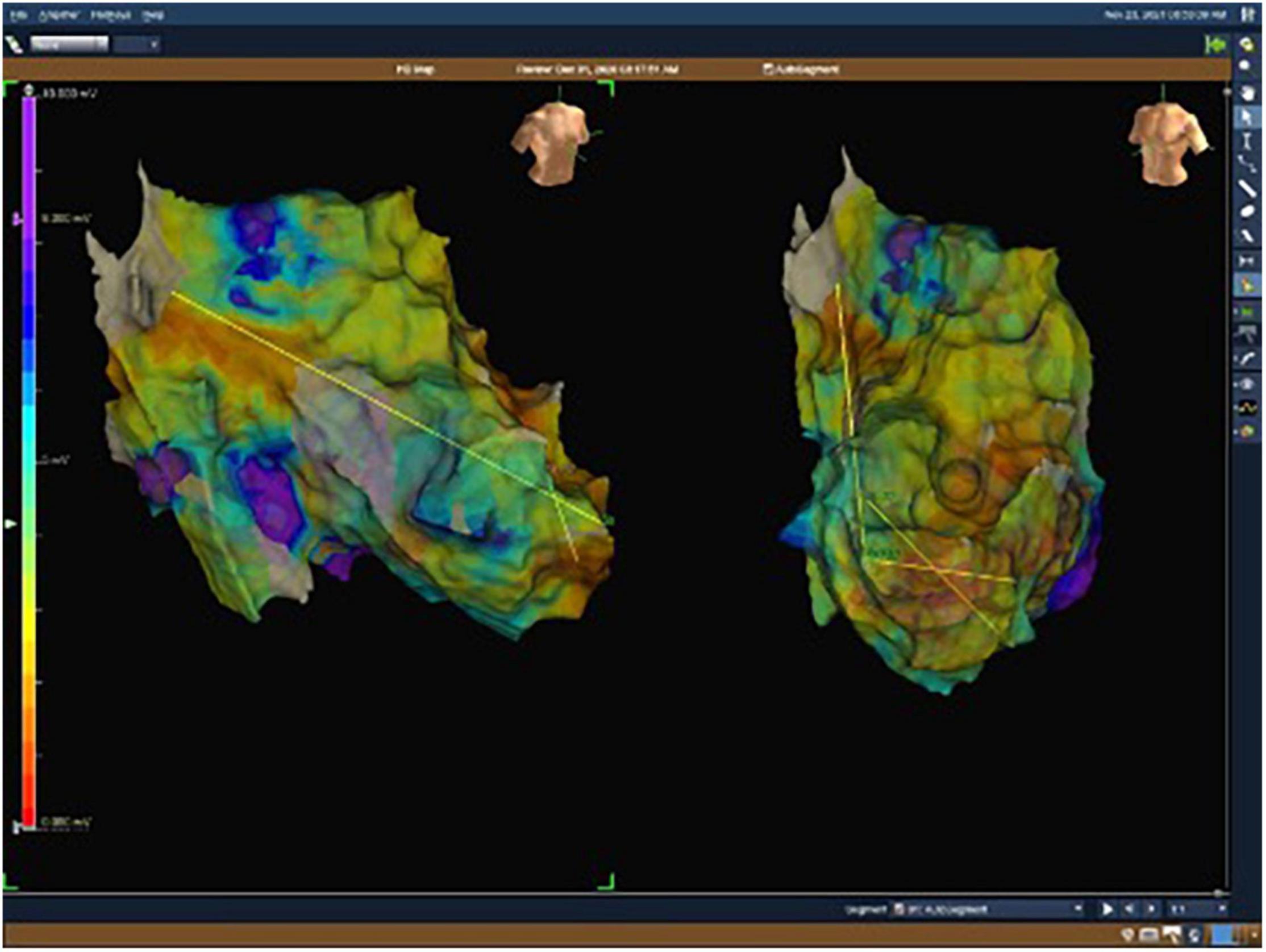Step to the next frame
The image size is (1266, 952).
[1152, 908]
